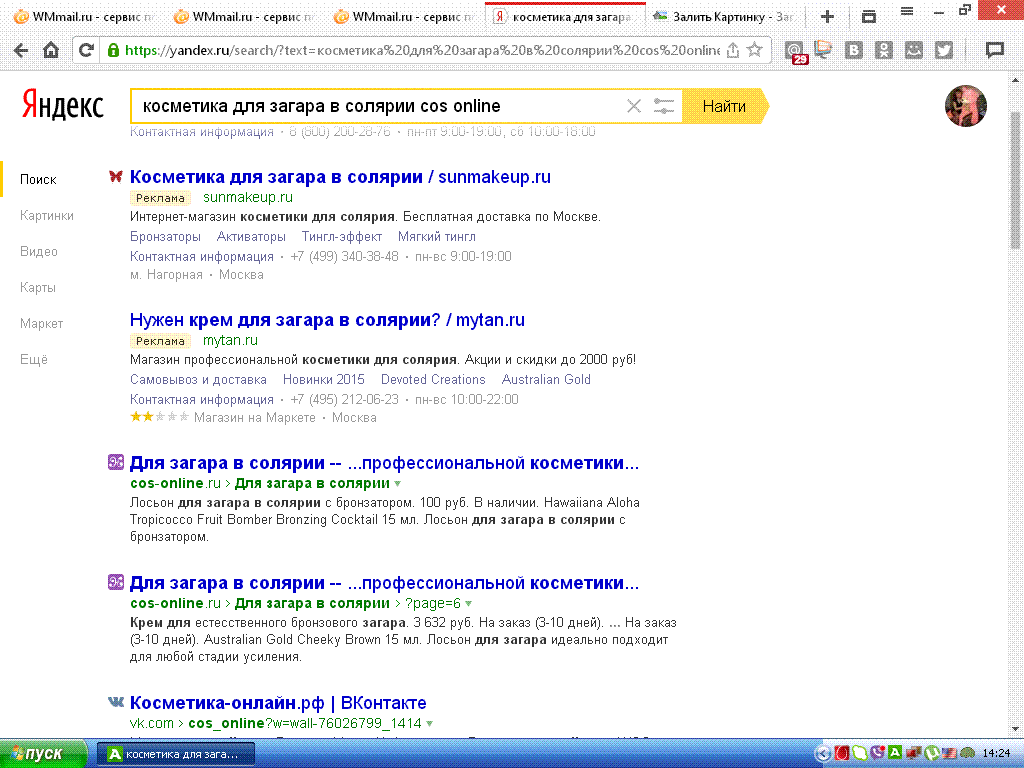Open the Новинки 2015 sitelink
Viewport: 1024px width, 768px height.
[x=323, y=379]
